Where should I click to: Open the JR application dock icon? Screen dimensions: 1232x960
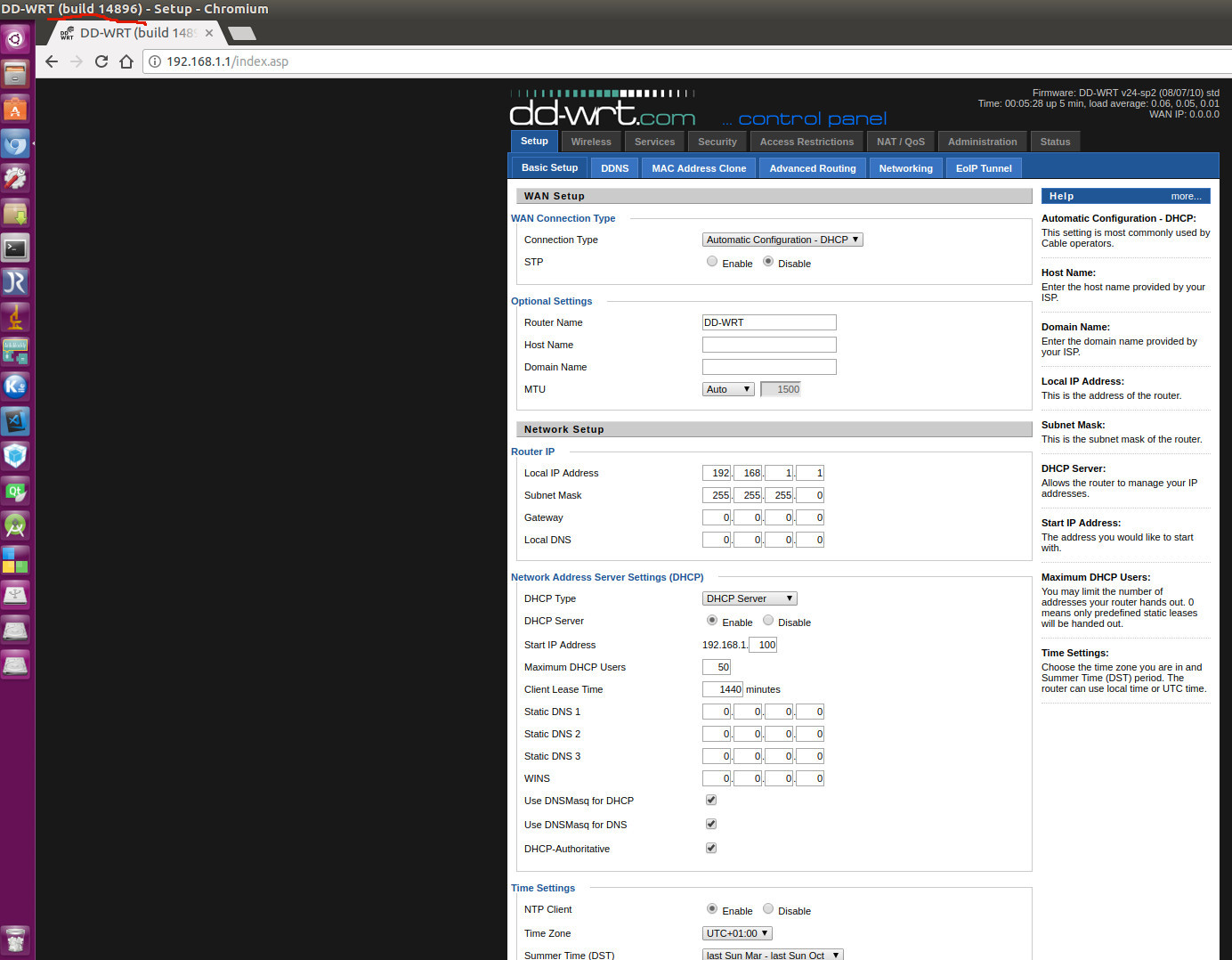click(x=15, y=282)
